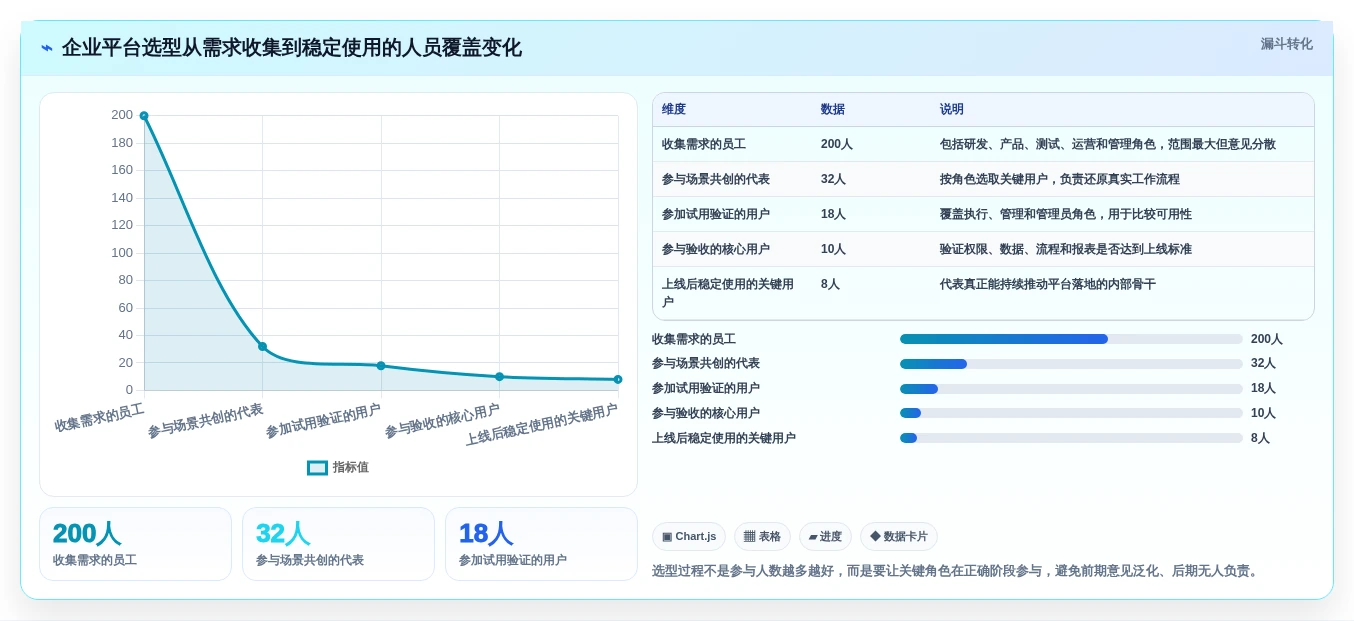Click the description 代表真正能持续推动平台落地的内部骨干
The width and height of the screenshot is (1354, 621).
[1048, 284]
